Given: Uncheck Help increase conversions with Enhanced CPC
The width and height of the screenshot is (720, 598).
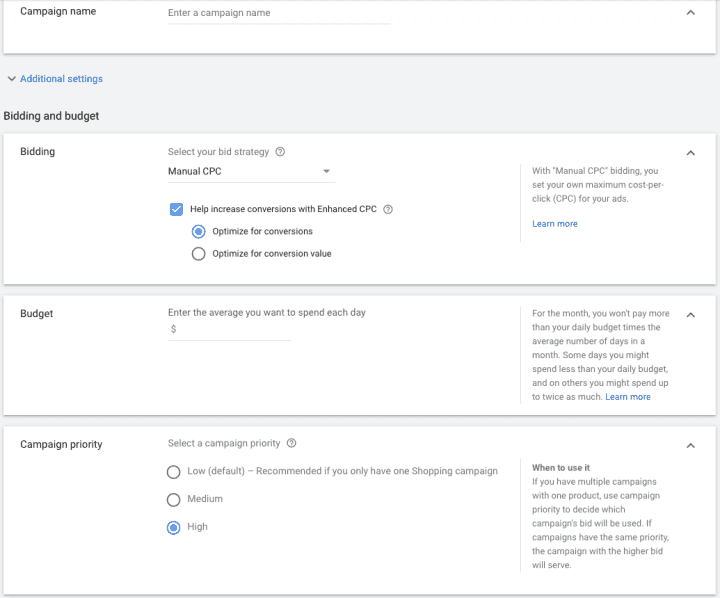Looking at the screenshot, I should click(x=176, y=210).
